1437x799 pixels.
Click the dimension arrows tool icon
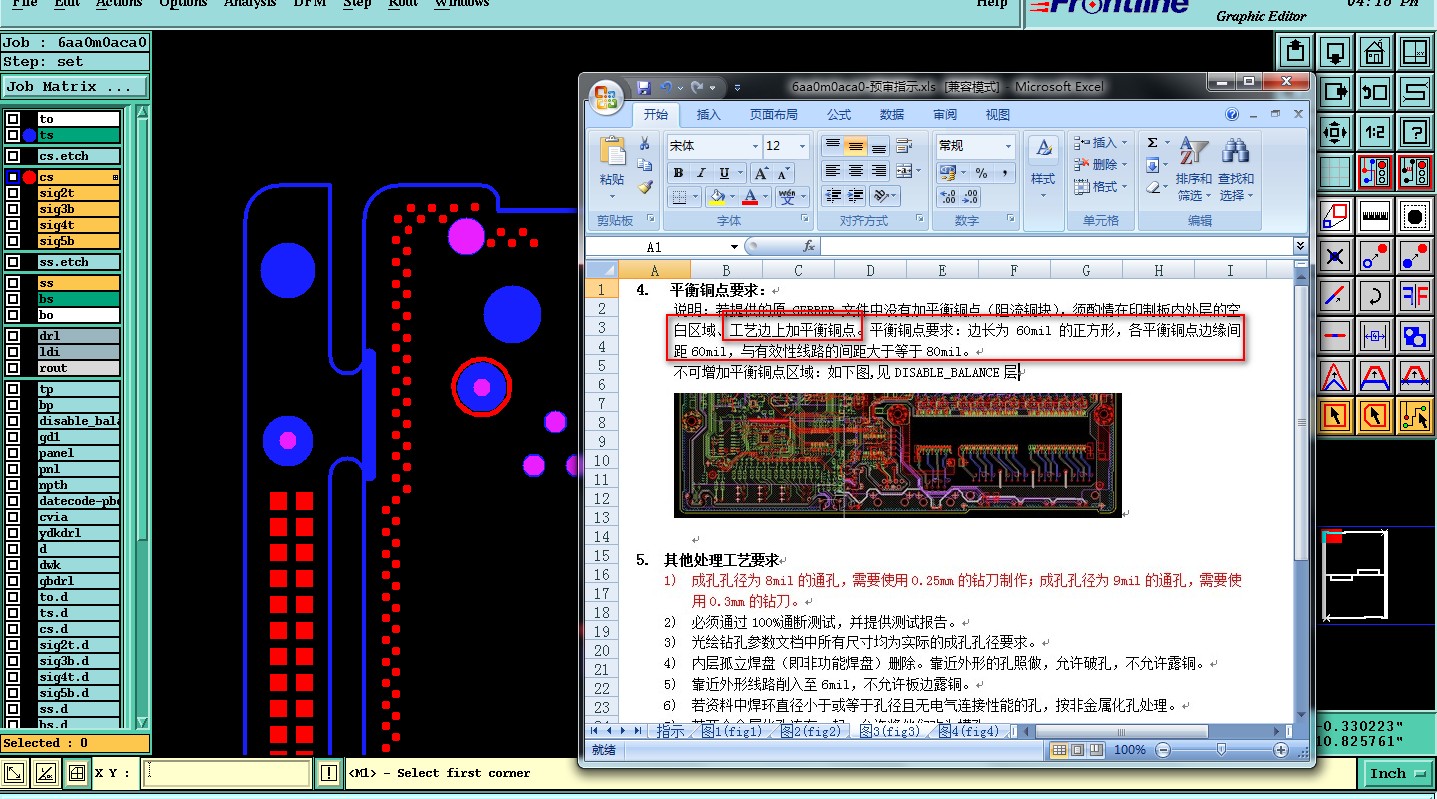[1376, 336]
